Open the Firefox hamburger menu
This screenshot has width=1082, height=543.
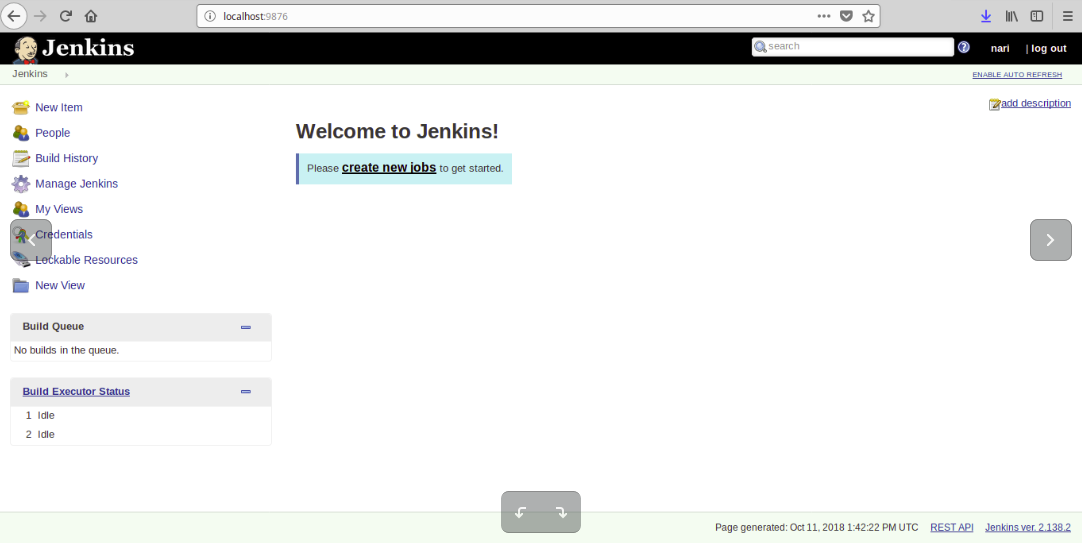(x=1066, y=16)
